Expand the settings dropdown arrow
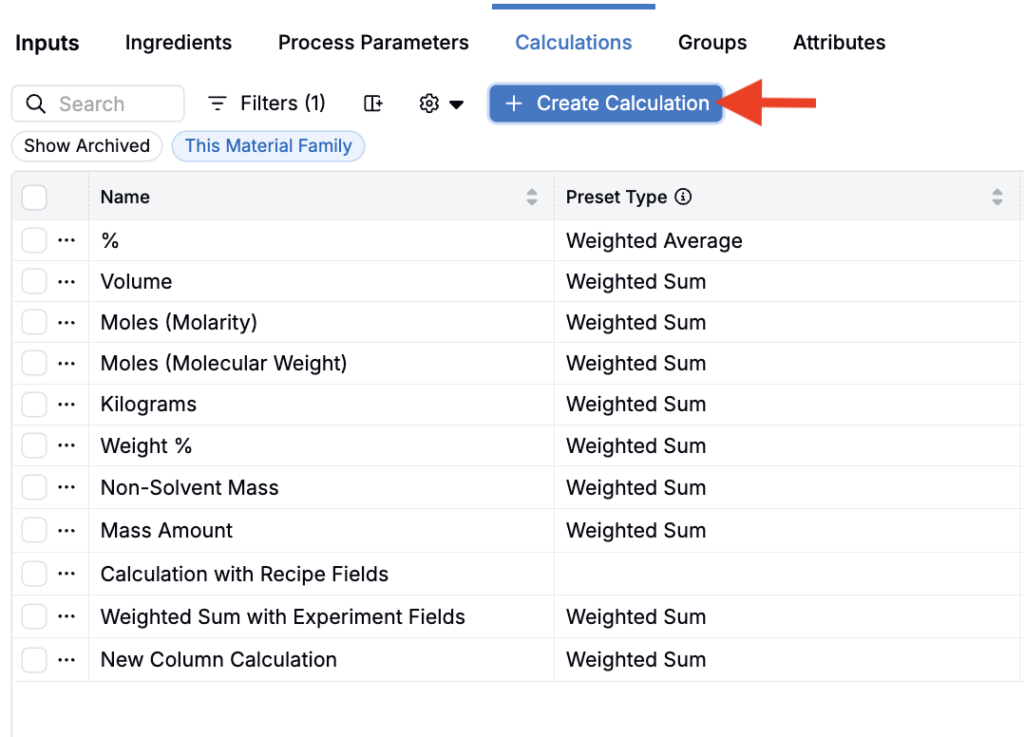Viewport: 1024px width, 737px height. coord(456,104)
